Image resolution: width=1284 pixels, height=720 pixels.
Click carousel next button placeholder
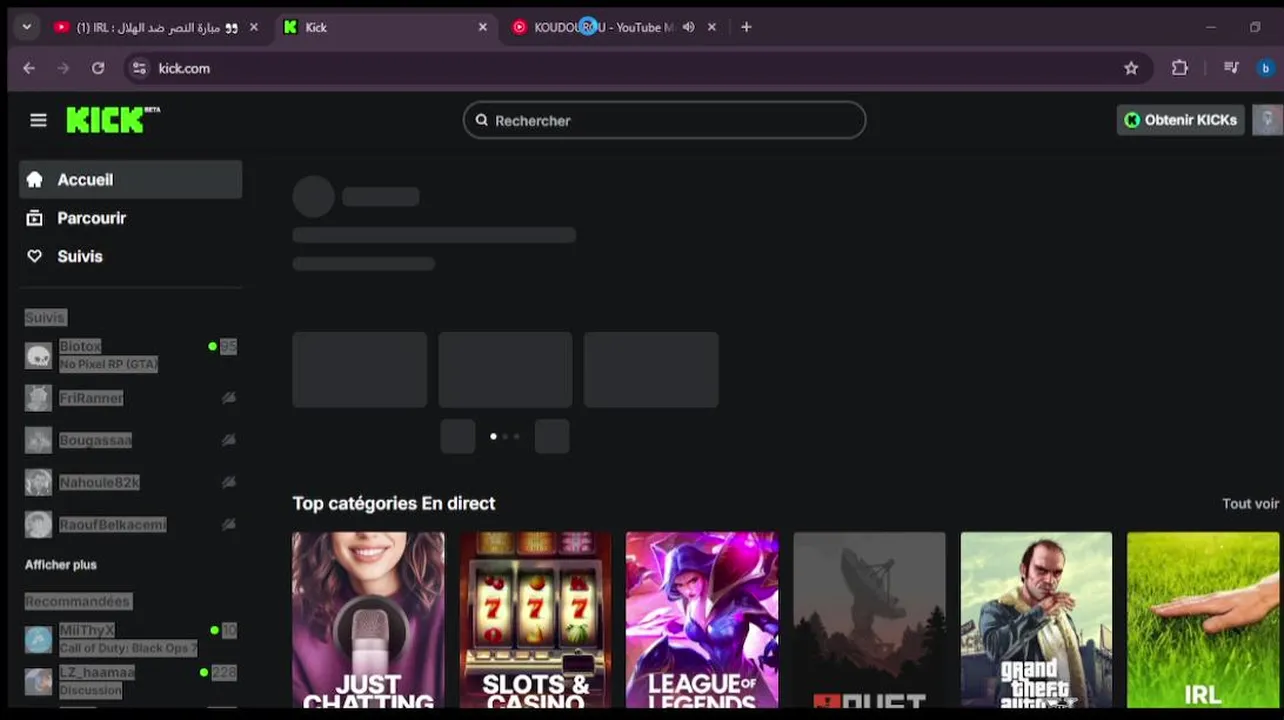[x=552, y=437]
